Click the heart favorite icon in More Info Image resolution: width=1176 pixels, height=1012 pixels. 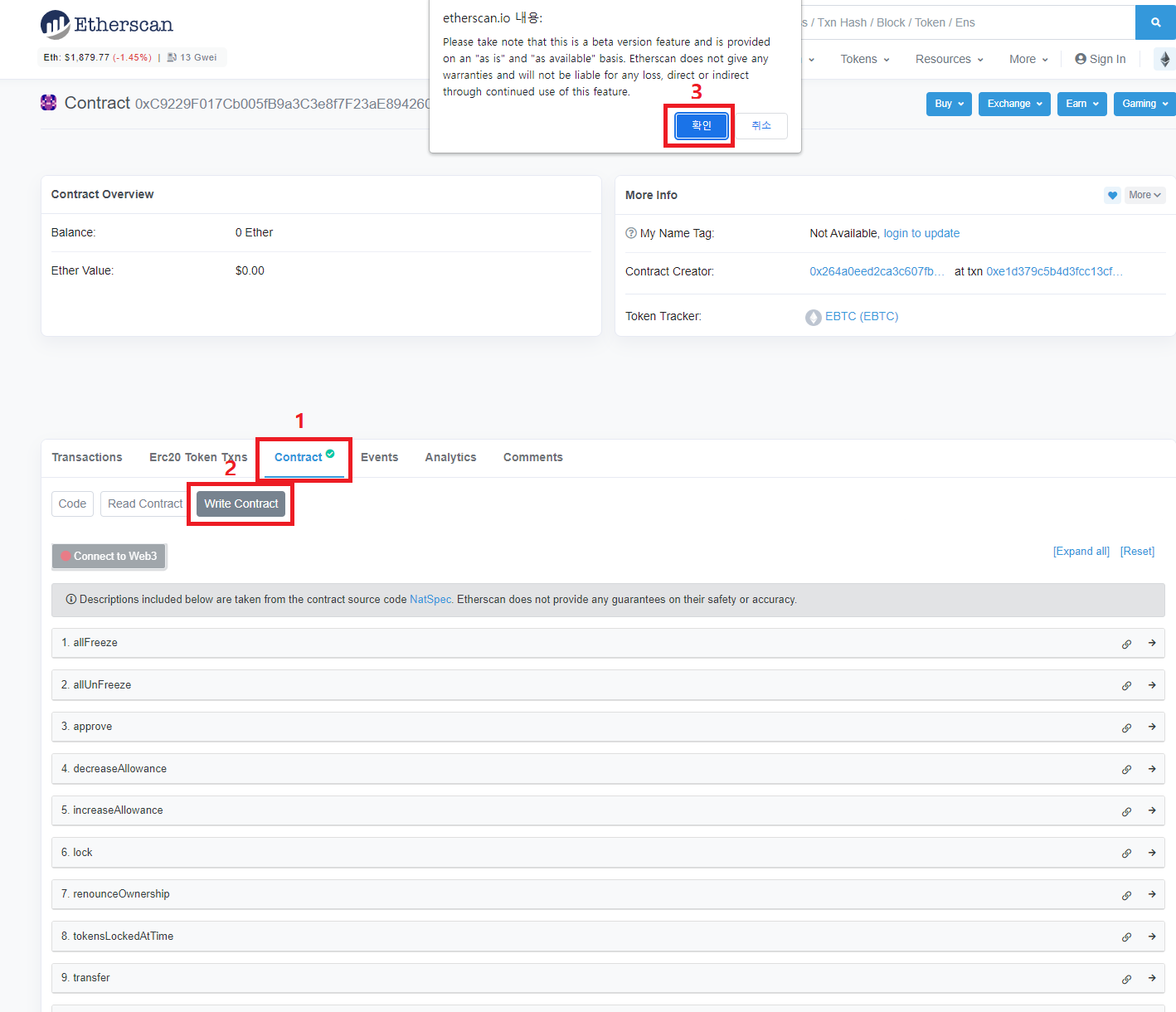pyautogui.click(x=1112, y=195)
